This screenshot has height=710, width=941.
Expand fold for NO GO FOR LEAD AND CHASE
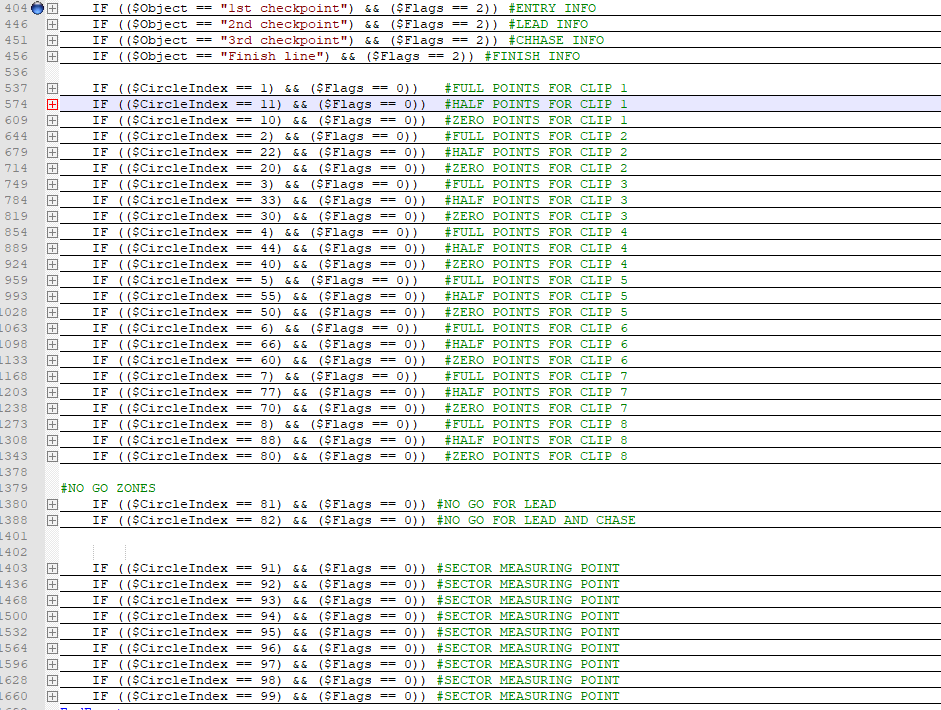(x=52, y=520)
